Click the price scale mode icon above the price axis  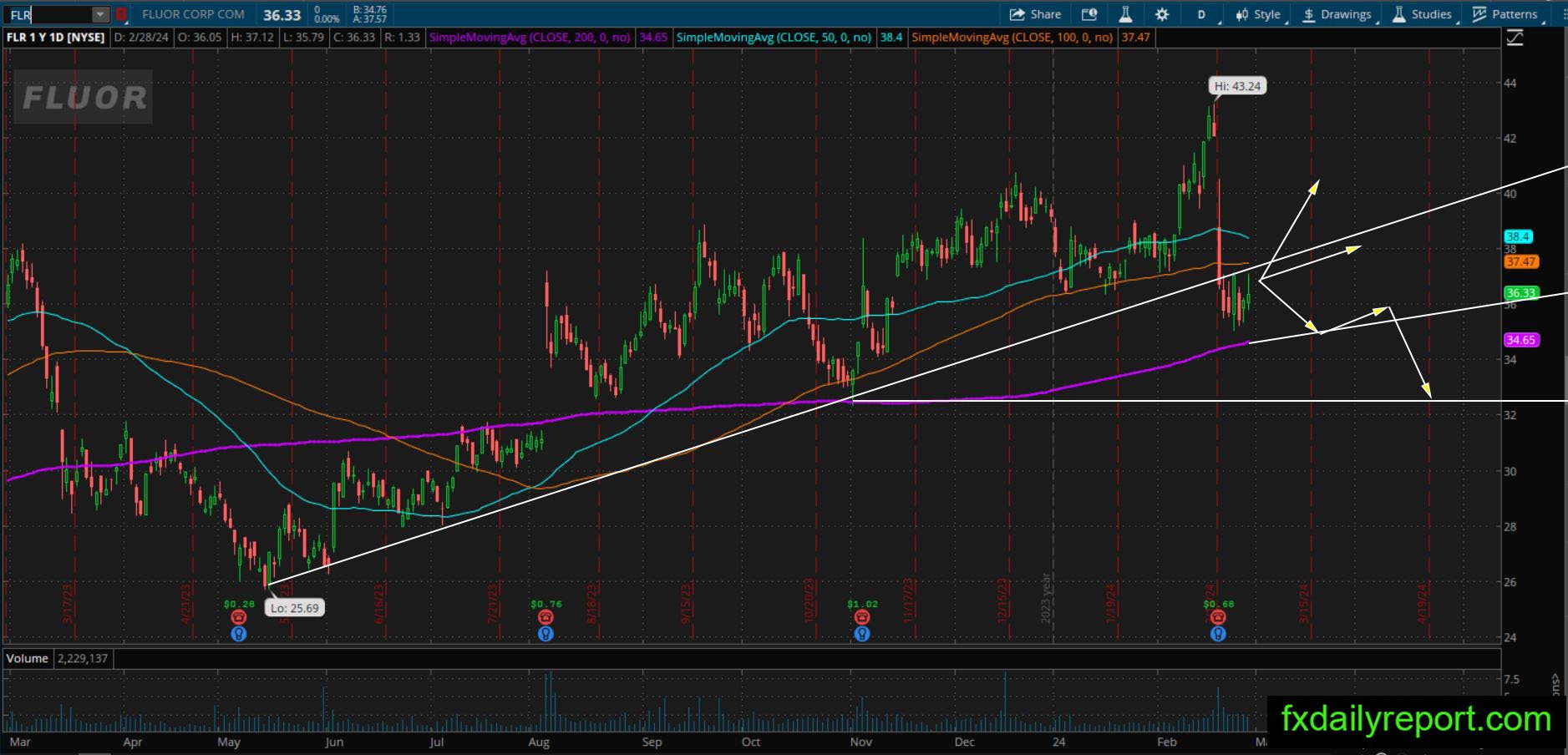[1515, 38]
